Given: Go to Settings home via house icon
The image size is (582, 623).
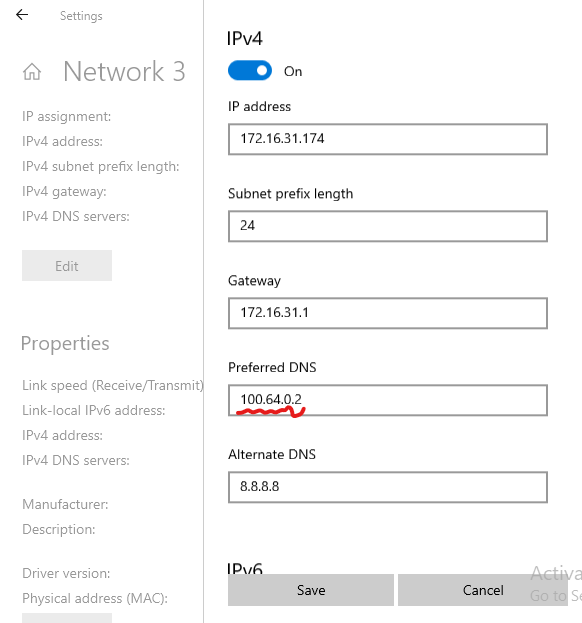Looking at the screenshot, I should pyautogui.click(x=32, y=72).
